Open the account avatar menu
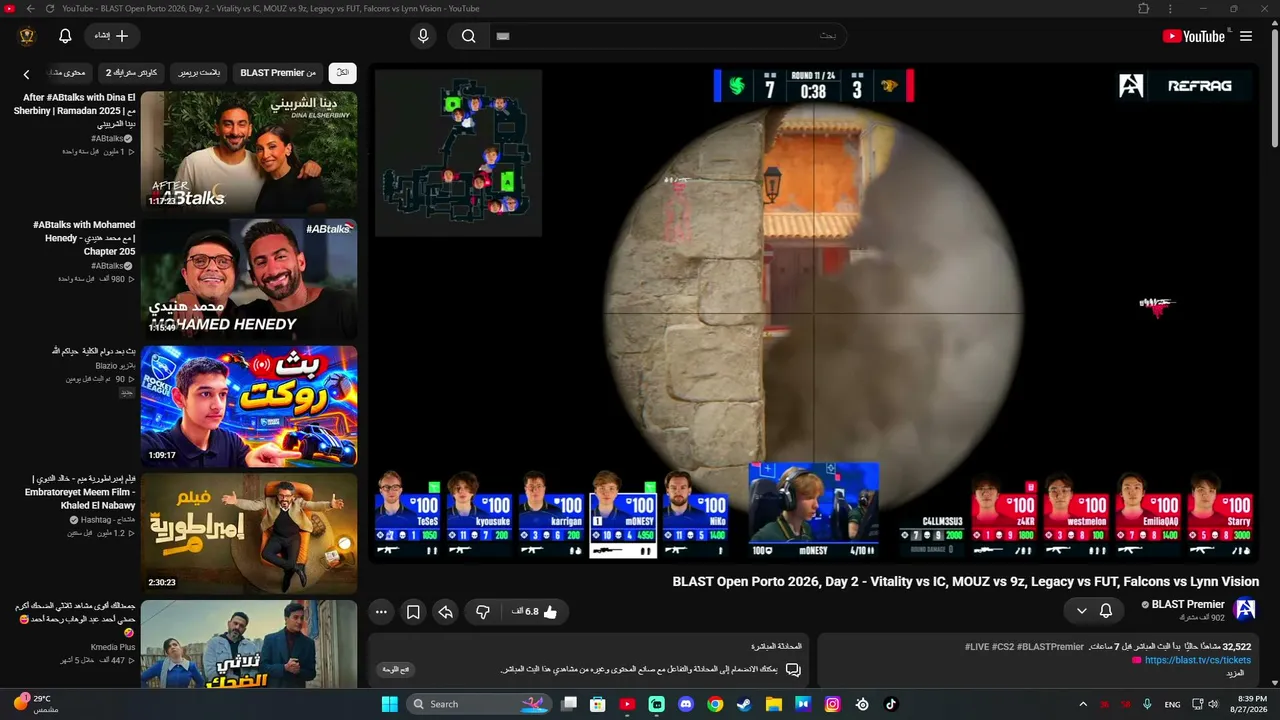1280x720 pixels. [27, 36]
